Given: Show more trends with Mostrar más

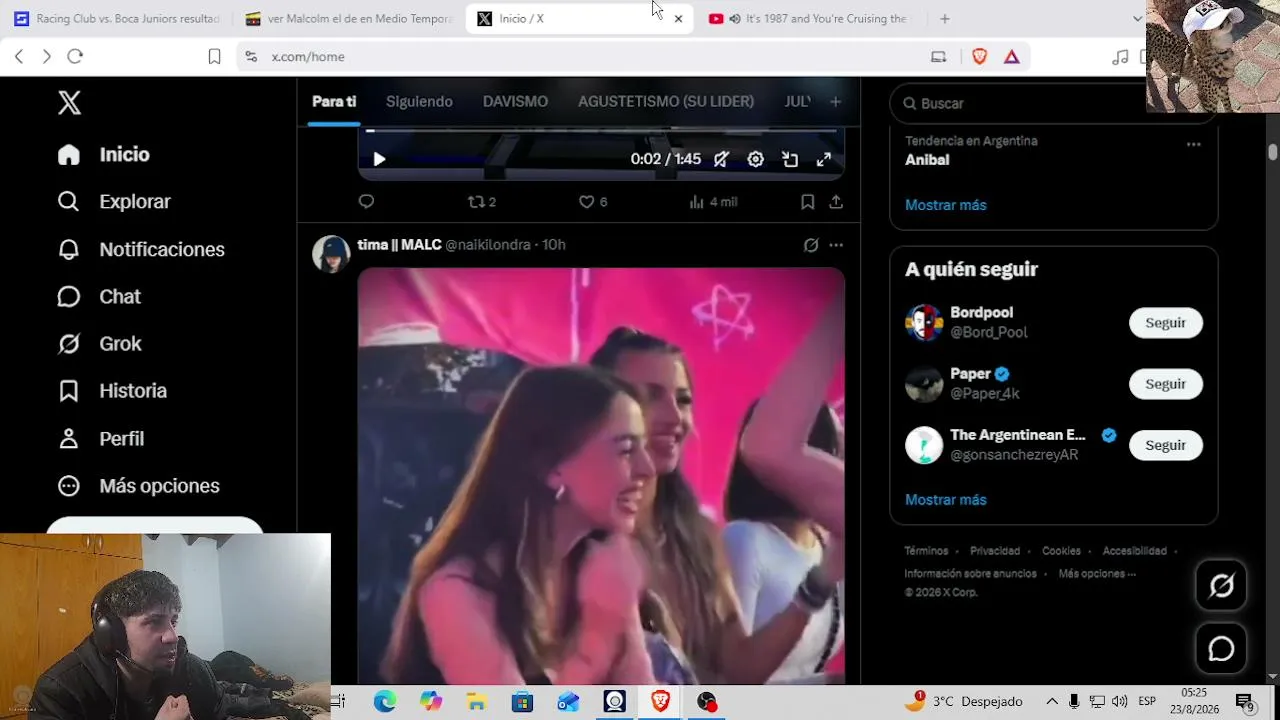Looking at the screenshot, I should [x=946, y=205].
